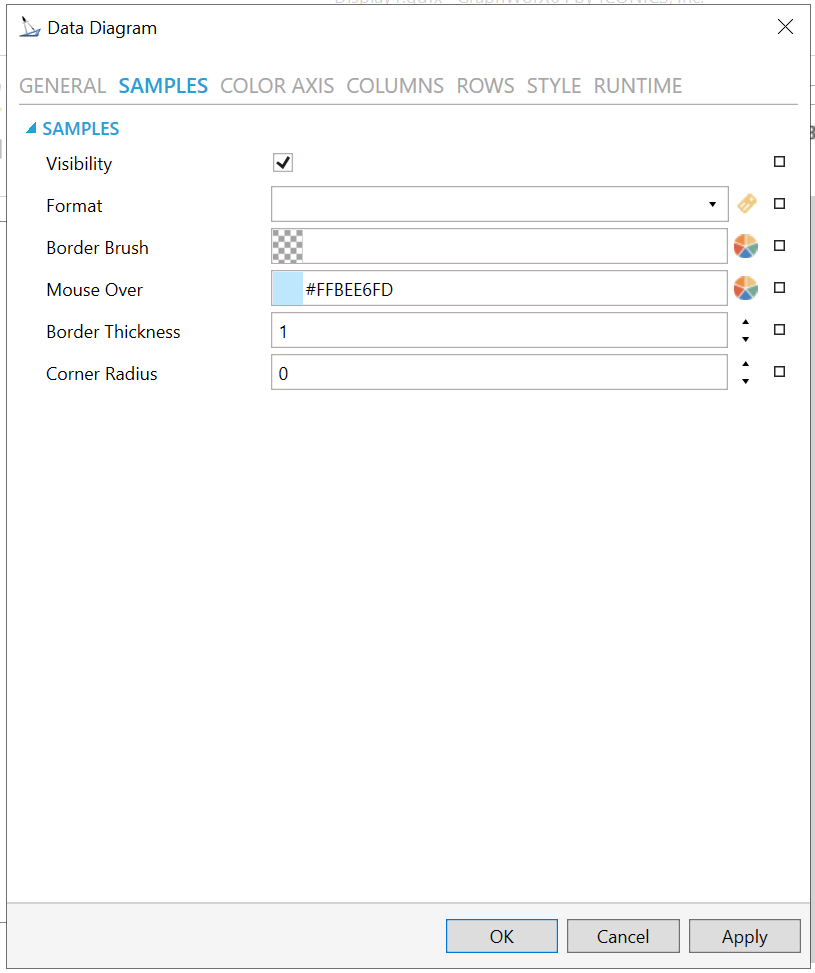Increase Border Thickness with up arrow
This screenshot has height=973, width=815.
(745, 322)
